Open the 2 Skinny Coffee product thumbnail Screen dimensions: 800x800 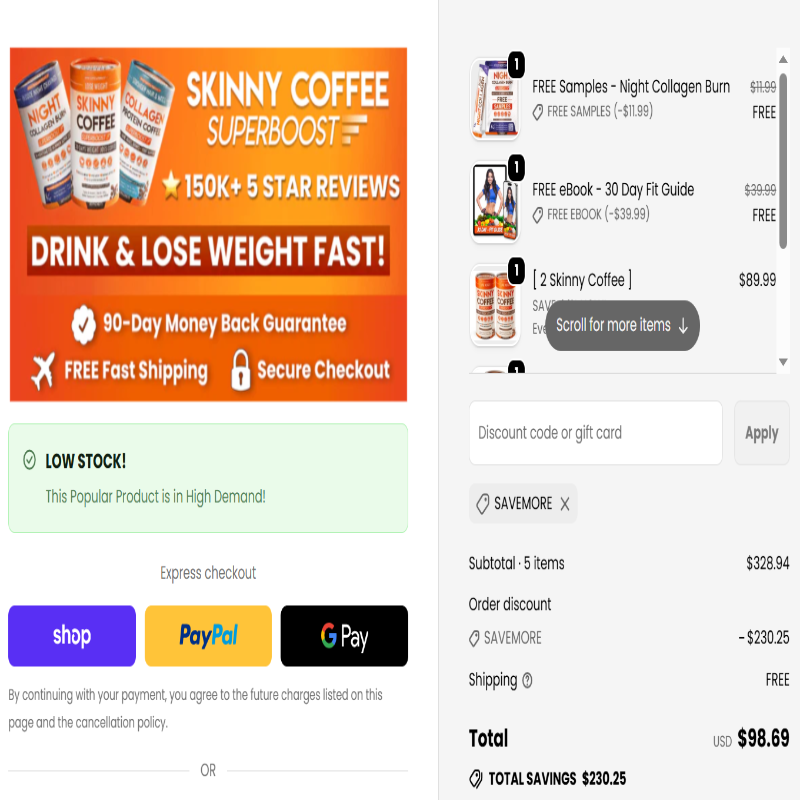pyautogui.click(x=494, y=305)
